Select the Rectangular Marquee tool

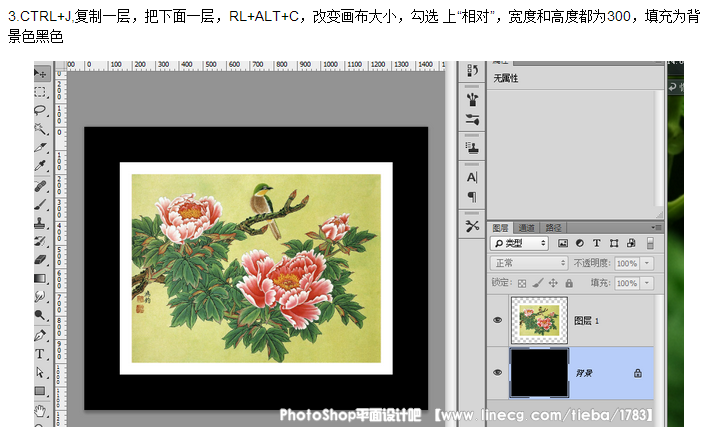pyautogui.click(x=41, y=92)
